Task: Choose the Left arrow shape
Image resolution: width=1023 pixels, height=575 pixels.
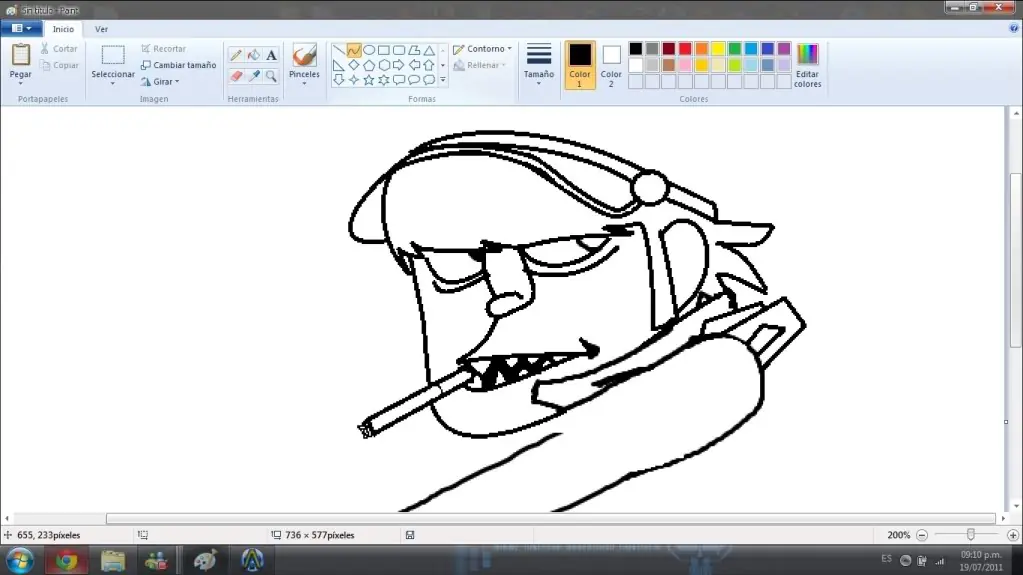Action: (414, 65)
